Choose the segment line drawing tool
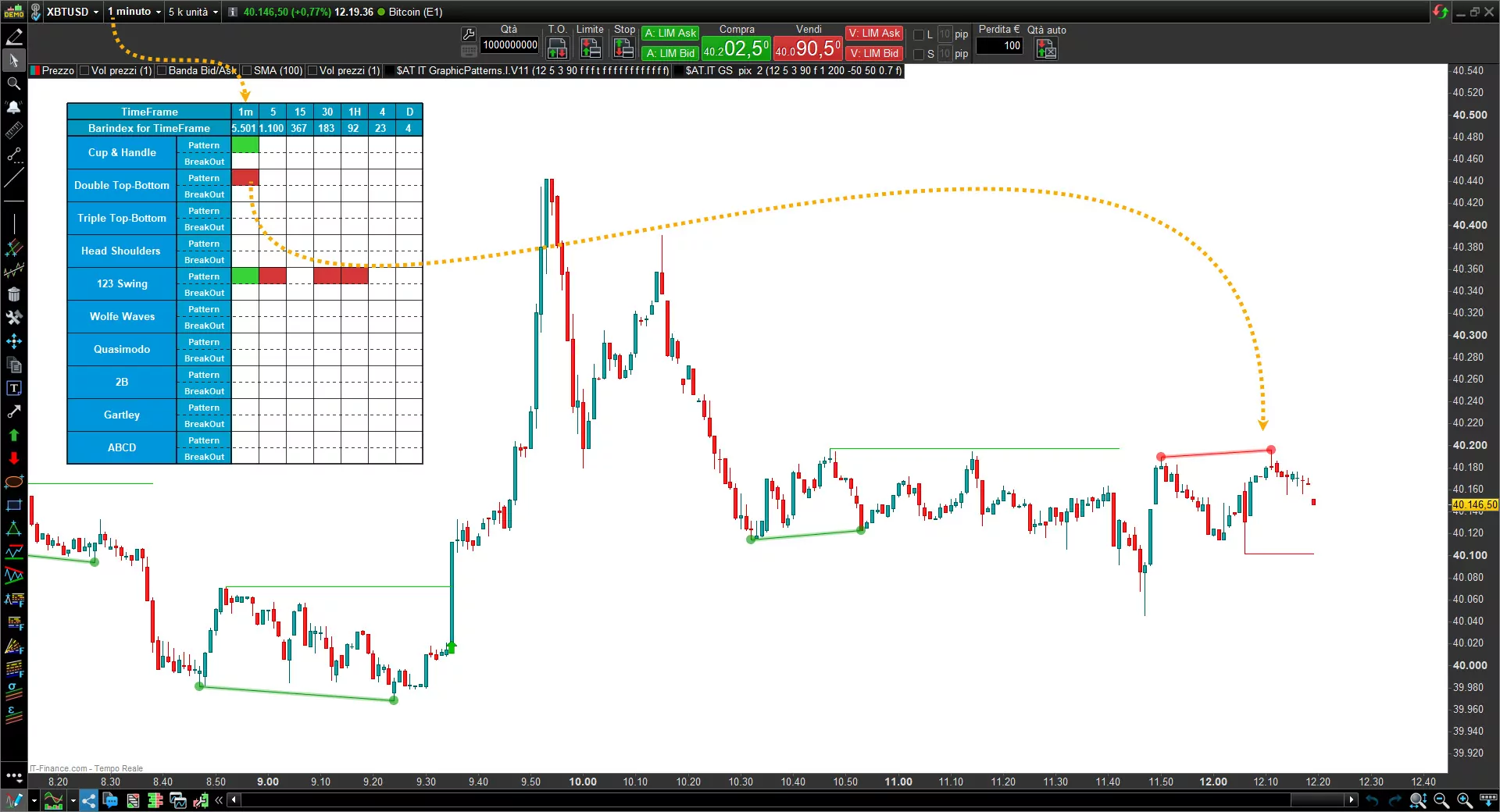Viewport: 1500px width, 812px height. (14, 155)
